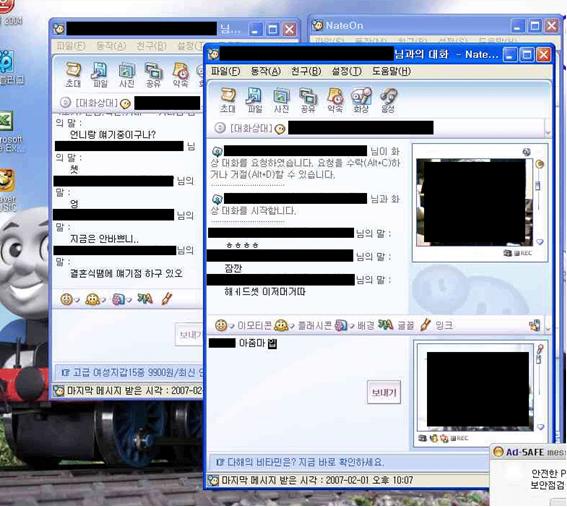Select the 잉크 ink pen tool
The height and width of the screenshot is (507, 567).
click(x=437, y=325)
